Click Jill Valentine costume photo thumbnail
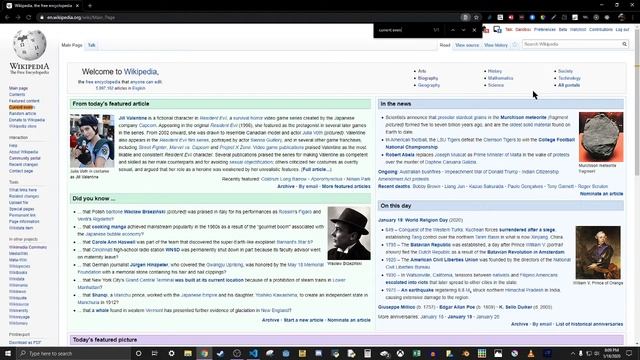The width and height of the screenshot is (640, 360). pyautogui.click(x=92, y=141)
